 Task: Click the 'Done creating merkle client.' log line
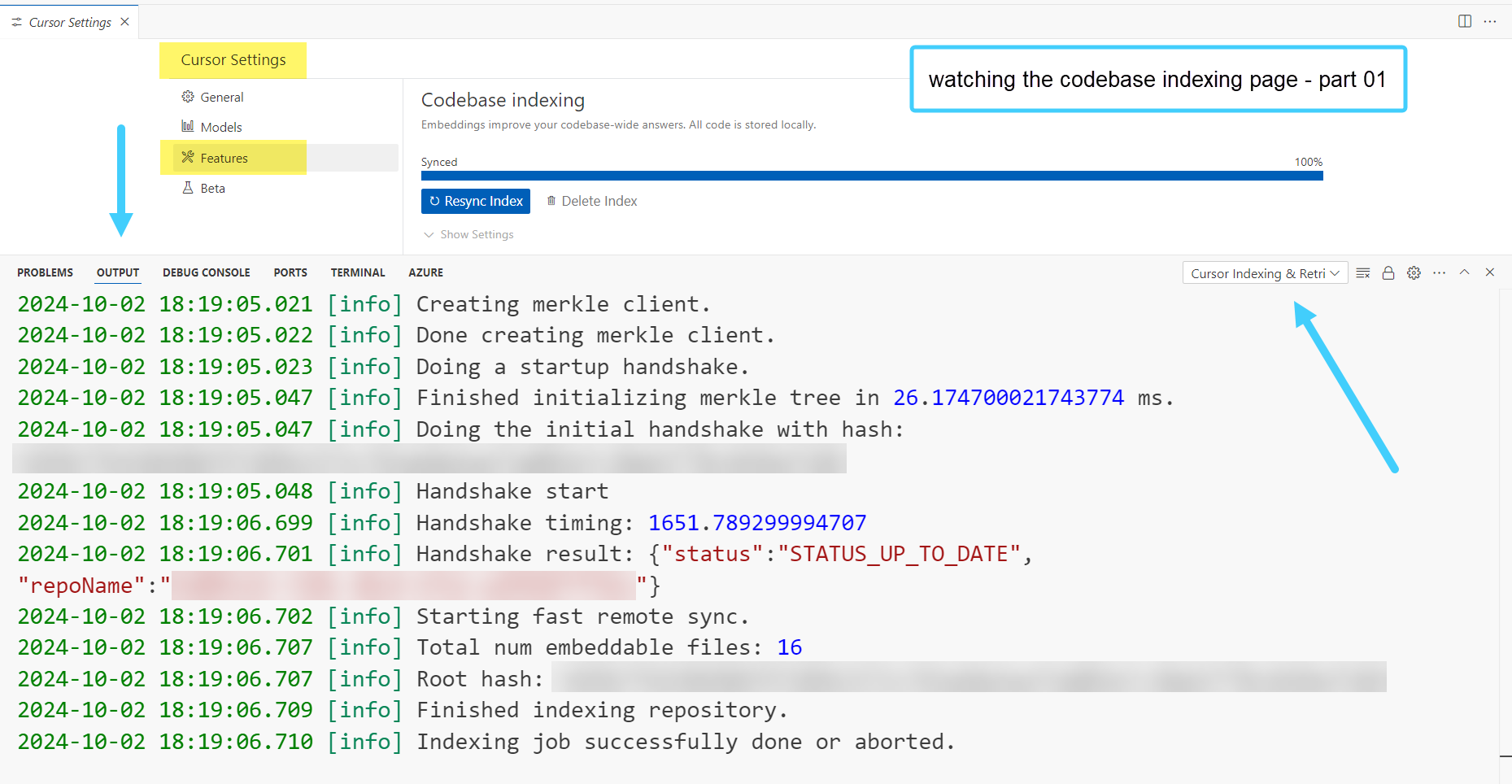click(595, 335)
